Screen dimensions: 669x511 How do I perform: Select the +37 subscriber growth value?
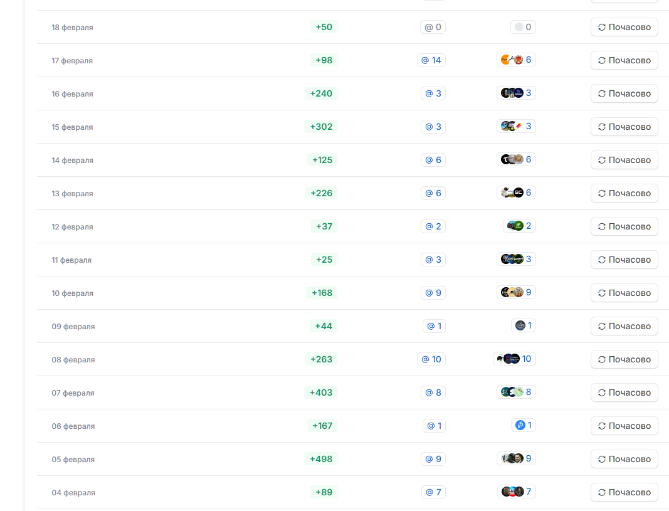[x=324, y=227]
